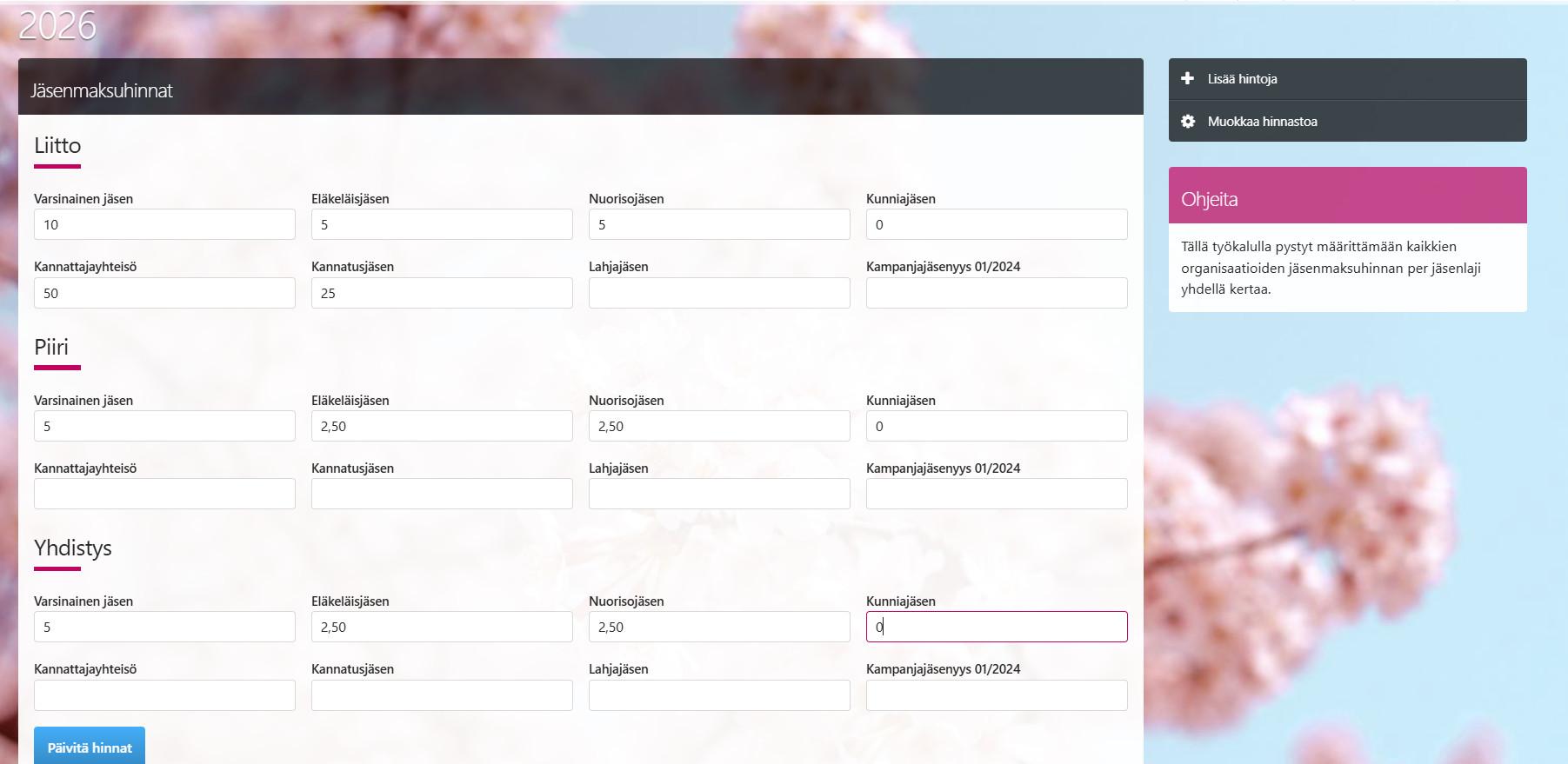Select Liitto Eläkeläisjäsen price field
The height and width of the screenshot is (764, 1568).
click(442, 225)
